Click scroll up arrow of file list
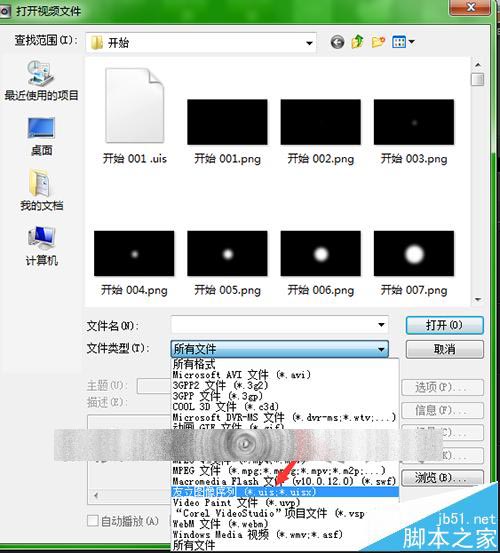 478,65
